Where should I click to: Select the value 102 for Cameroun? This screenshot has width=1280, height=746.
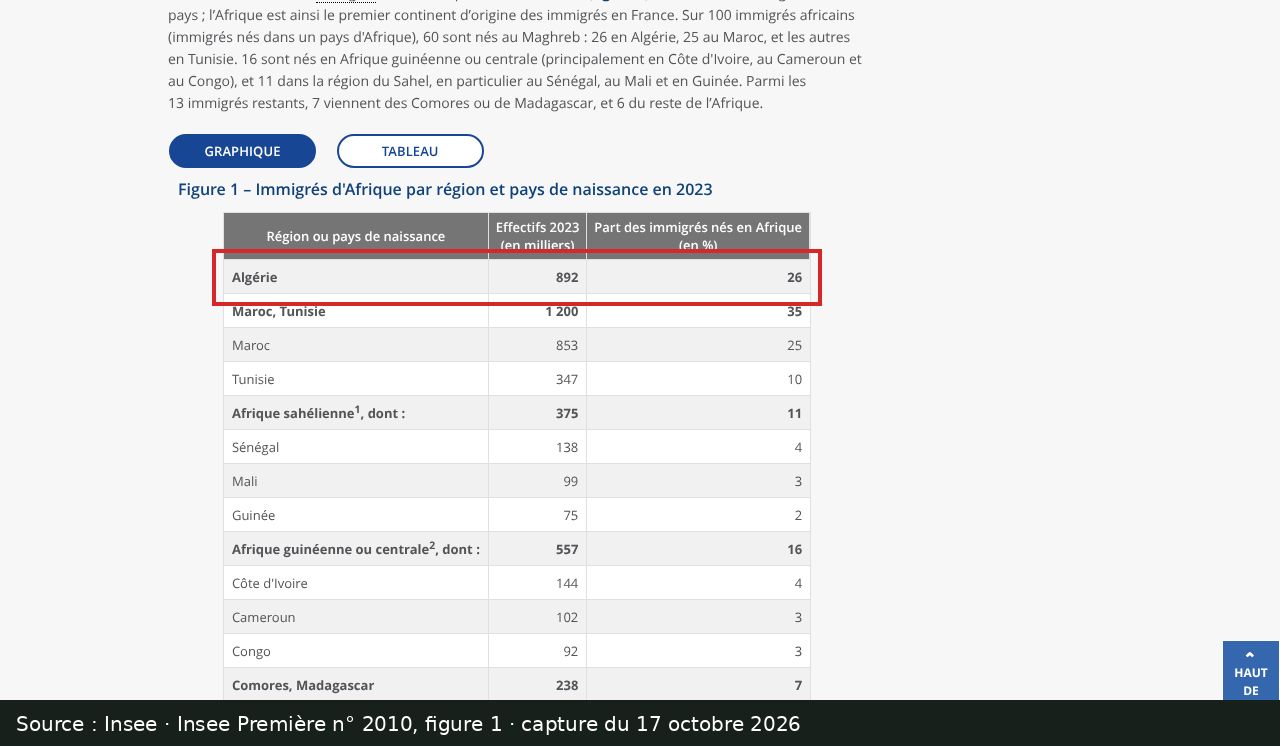click(567, 617)
